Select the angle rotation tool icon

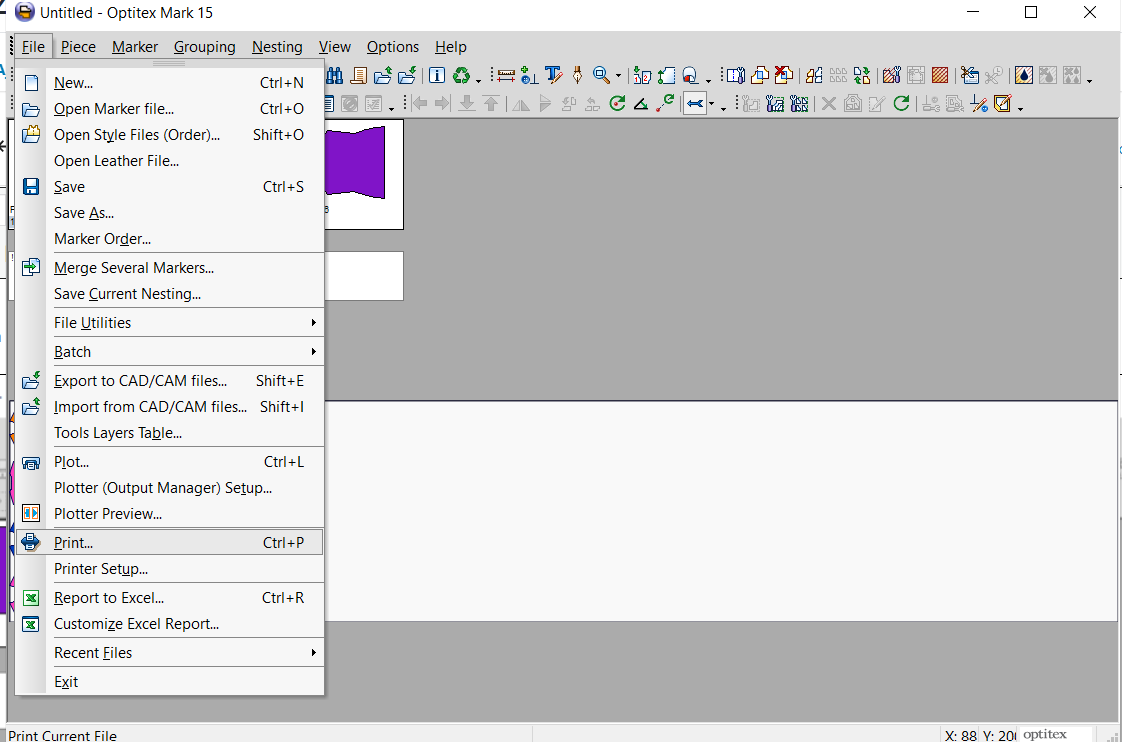pyautogui.click(x=641, y=104)
